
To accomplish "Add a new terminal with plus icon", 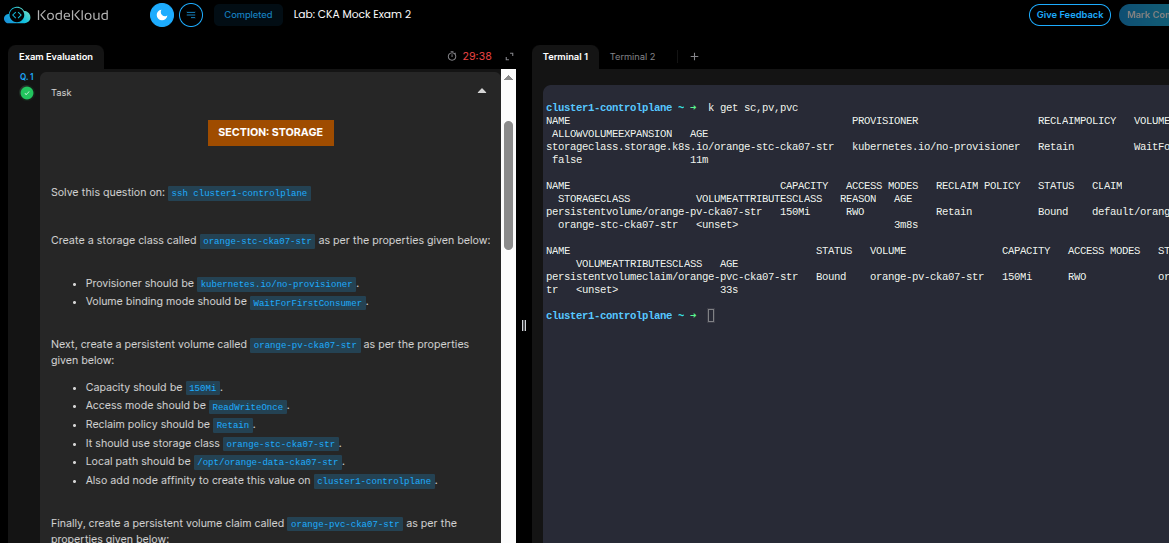I will coord(694,57).
